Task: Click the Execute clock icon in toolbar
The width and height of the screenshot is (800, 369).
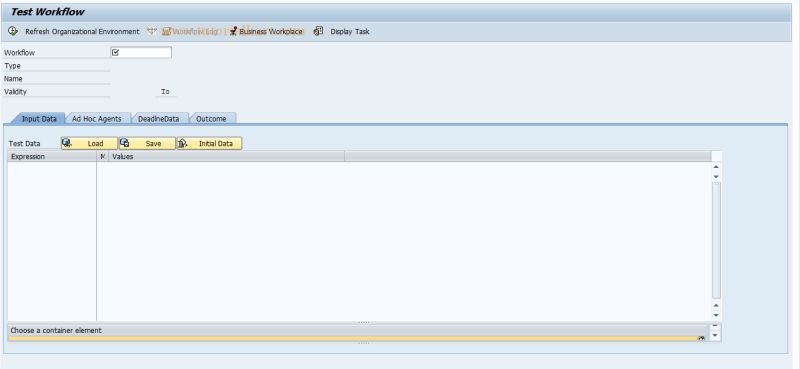Action: (13, 31)
